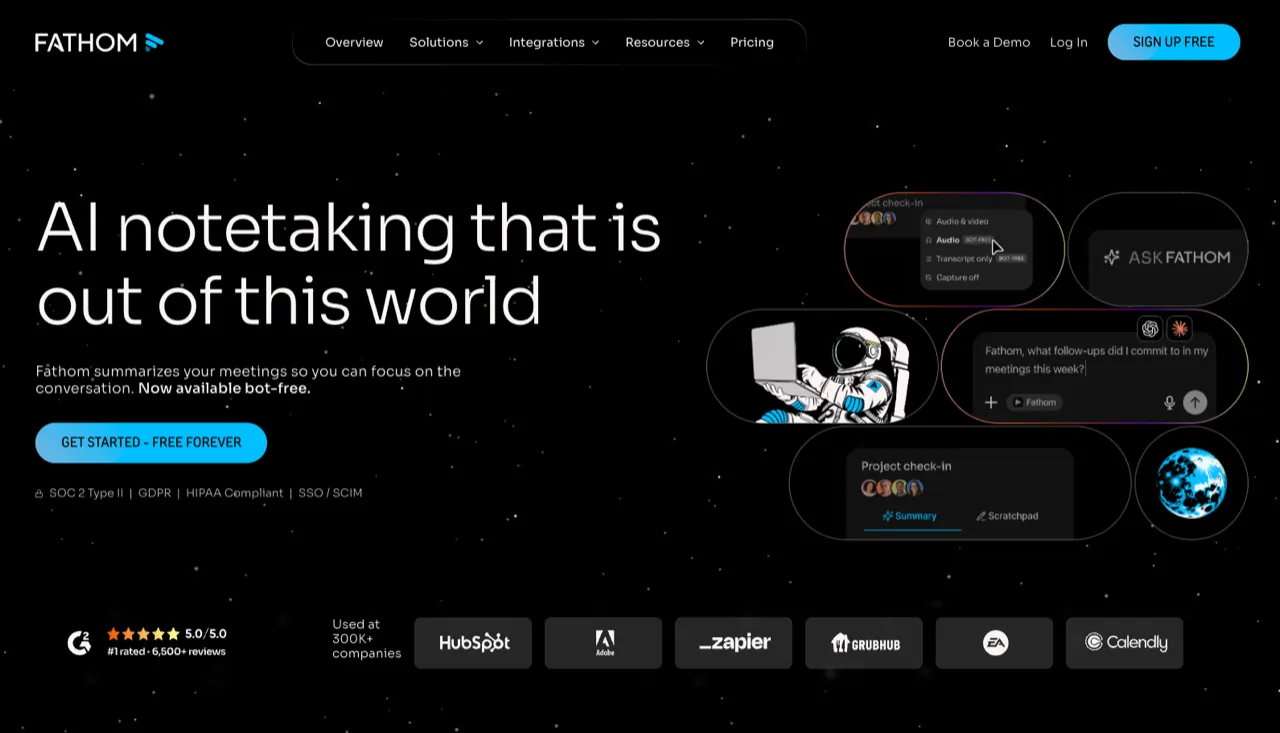
Task: Open the Overview nav item
Action: 354,42
